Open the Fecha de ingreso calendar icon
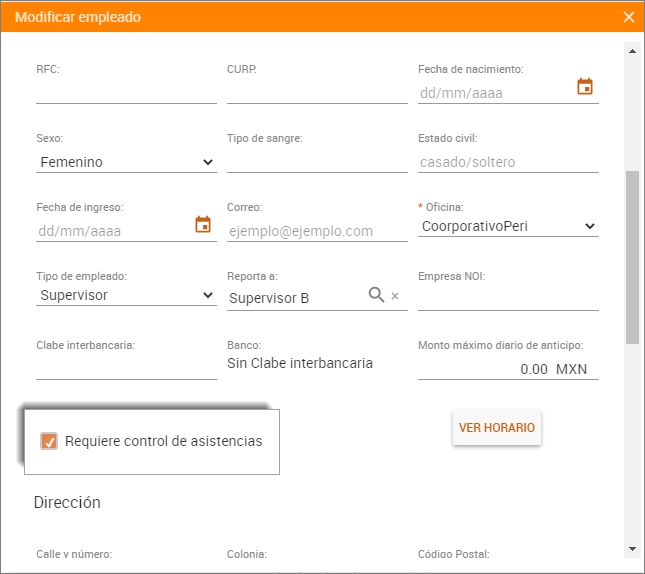The width and height of the screenshot is (645, 574). pos(203,225)
